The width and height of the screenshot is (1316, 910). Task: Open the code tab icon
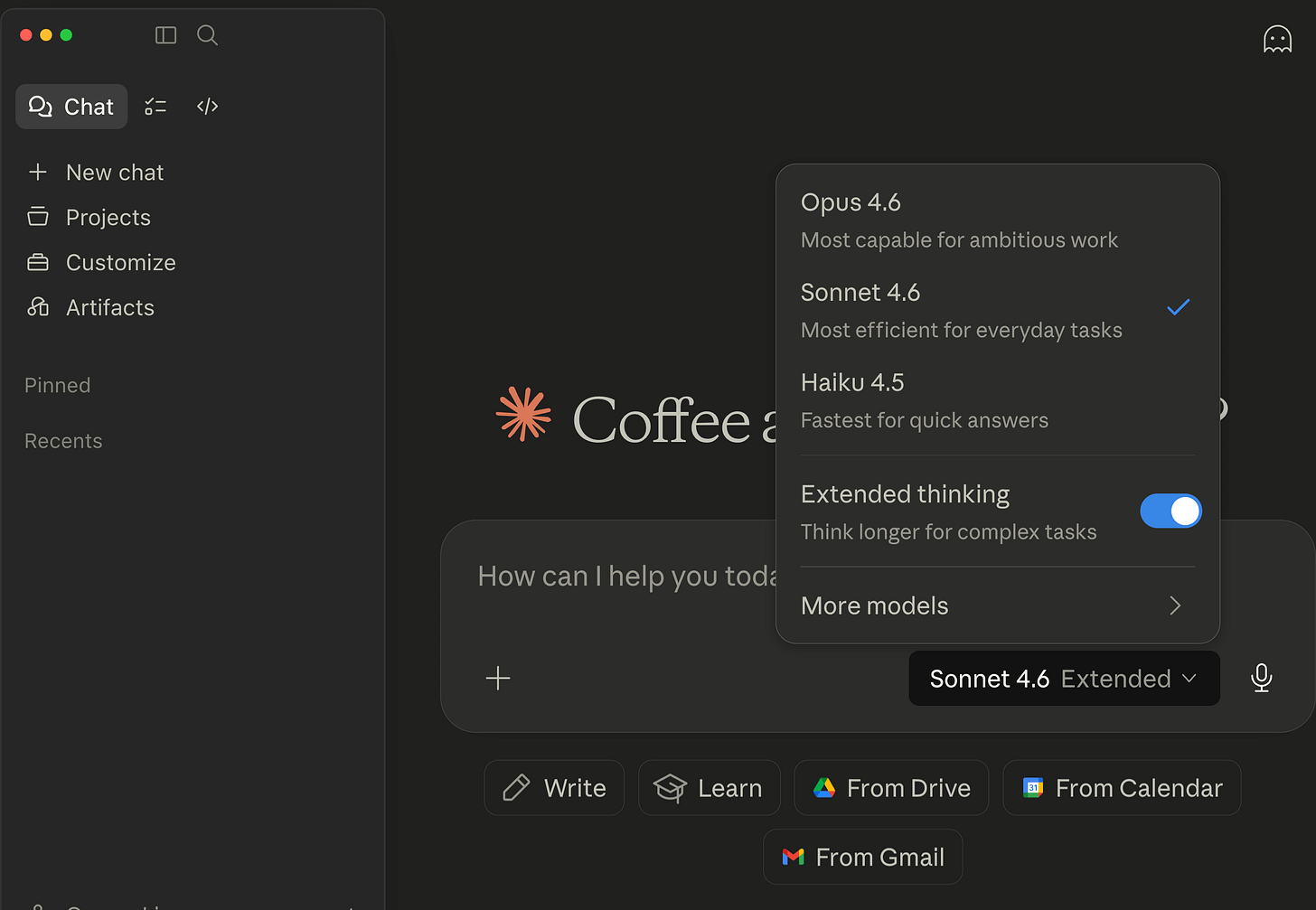pyautogui.click(x=207, y=107)
